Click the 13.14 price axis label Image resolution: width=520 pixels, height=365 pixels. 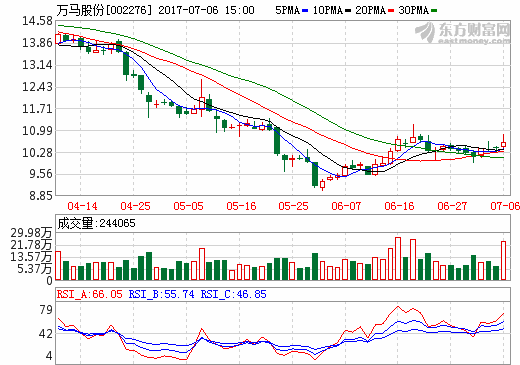tap(37, 65)
